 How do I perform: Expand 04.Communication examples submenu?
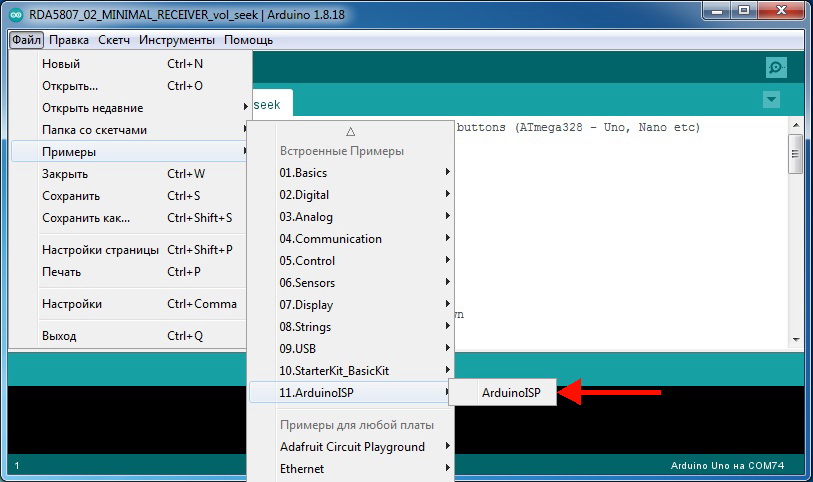(352, 239)
